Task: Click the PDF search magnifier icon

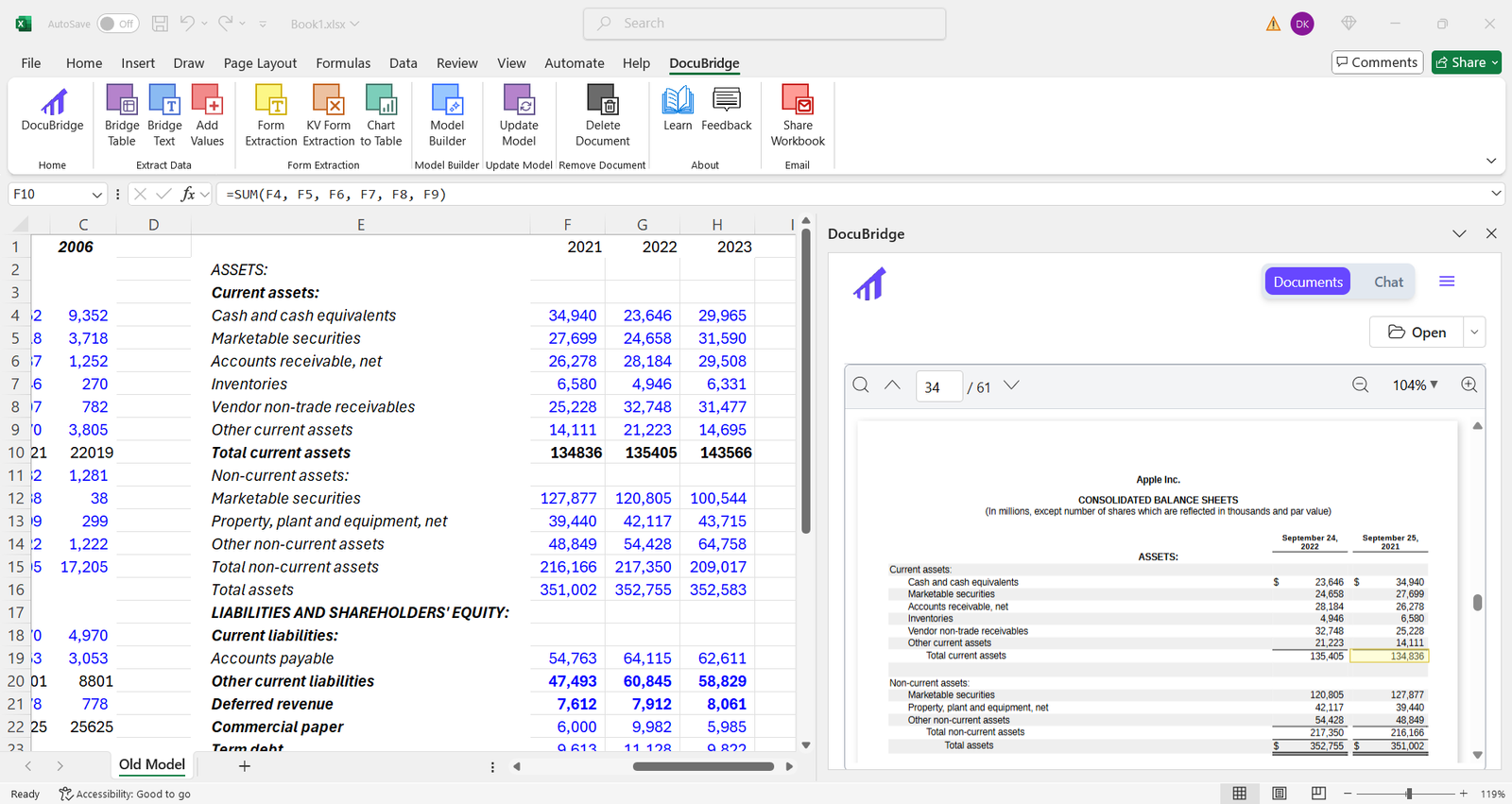Action: pos(861,385)
